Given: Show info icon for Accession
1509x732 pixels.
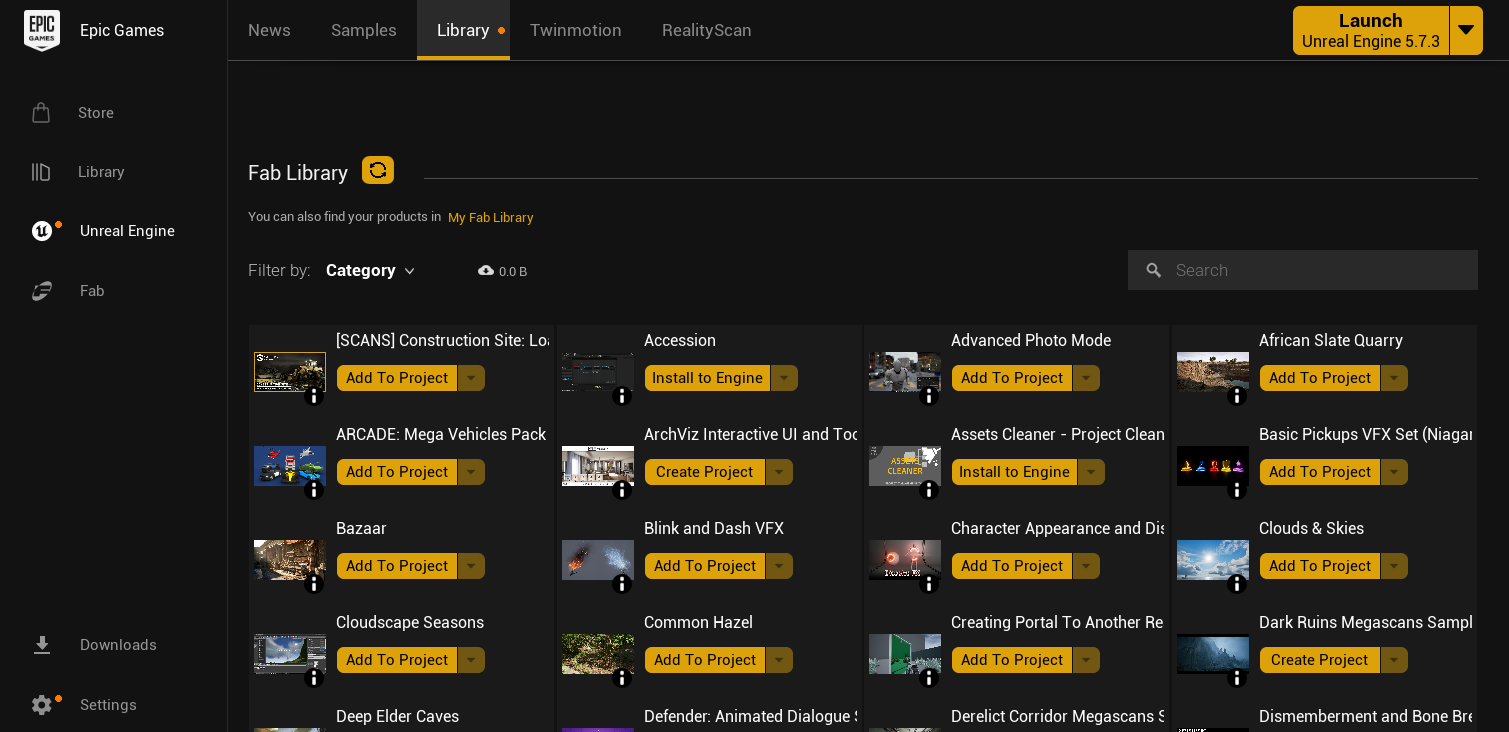Looking at the screenshot, I should click(622, 396).
